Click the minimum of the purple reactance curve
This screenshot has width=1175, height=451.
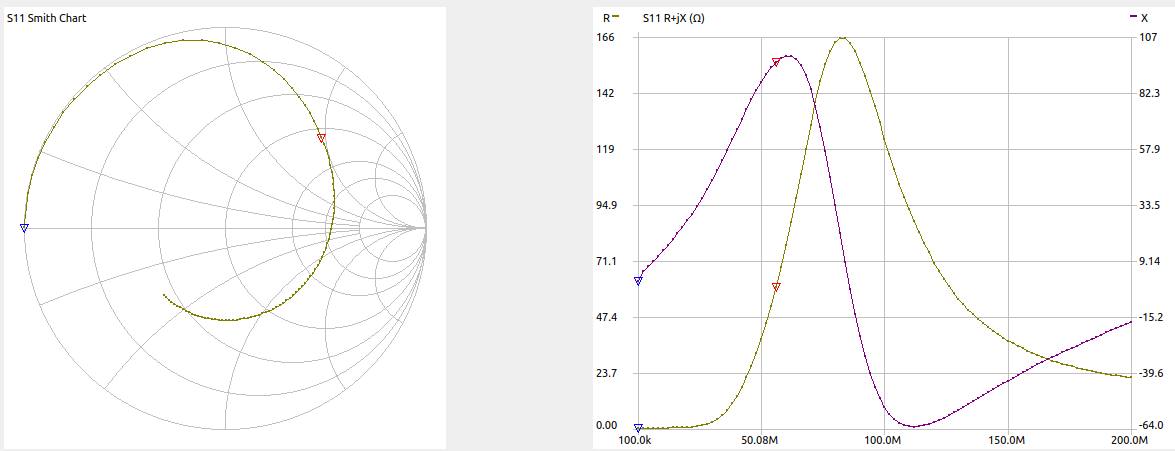[x=913, y=426]
